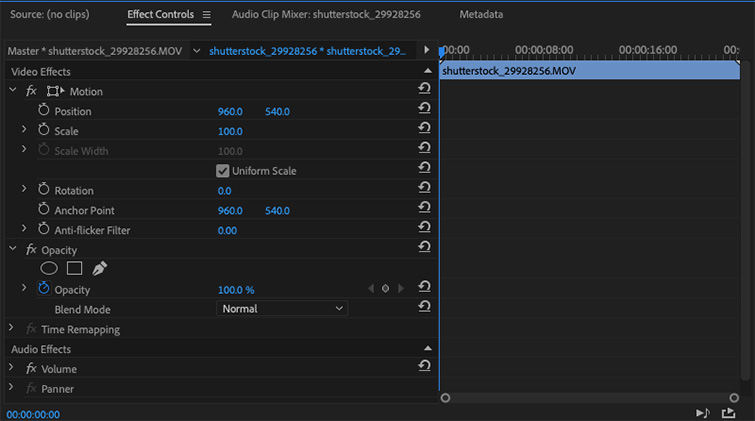This screenshot has height=421, width=755.
Task: Expand the Scale property
Action: click(24, 131)
